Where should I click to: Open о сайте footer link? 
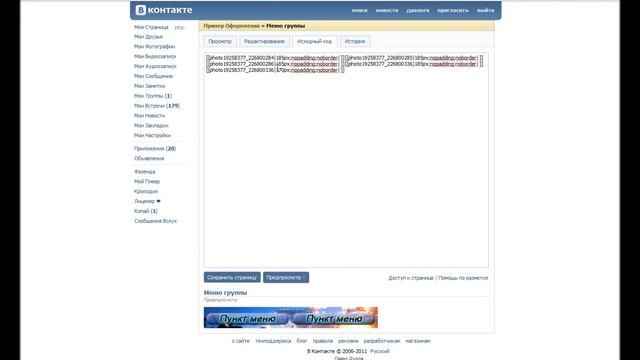240,341
